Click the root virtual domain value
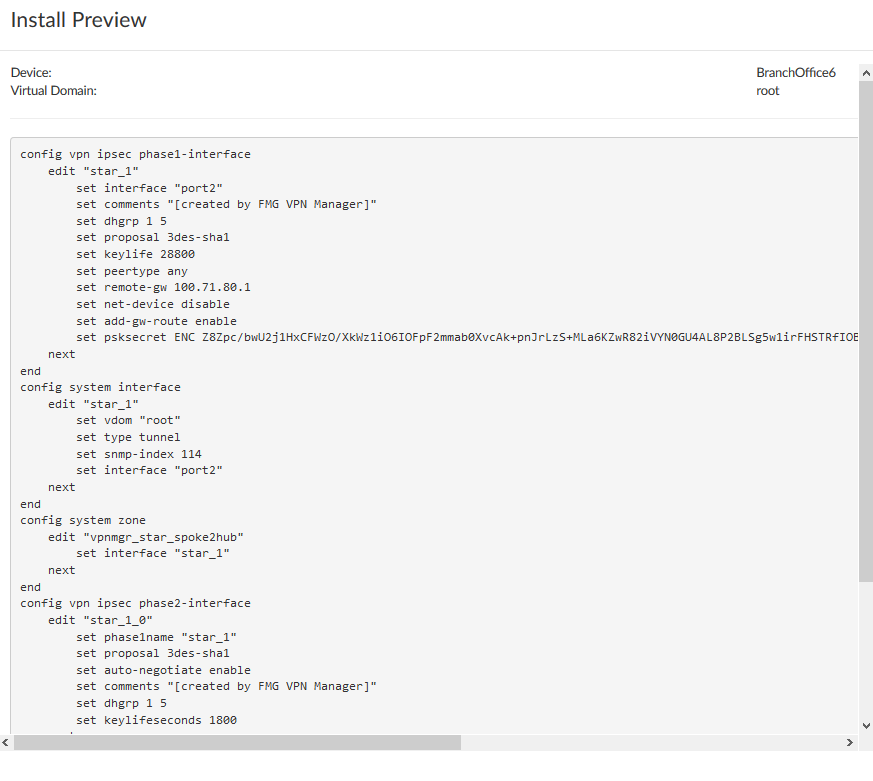This screenshot has width=873, height=781. click(767, 90)
